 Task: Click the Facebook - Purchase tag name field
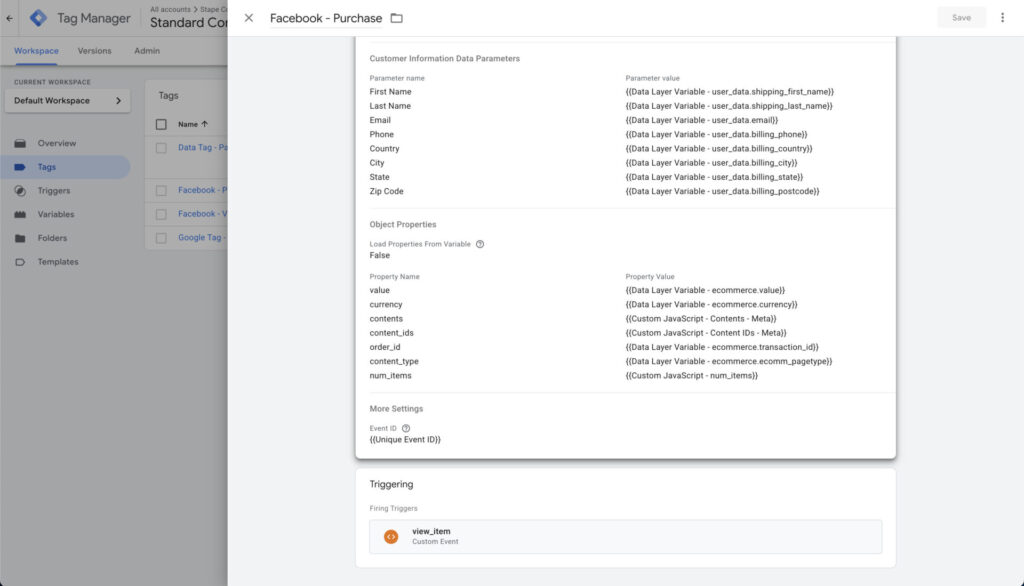(326, 18)
